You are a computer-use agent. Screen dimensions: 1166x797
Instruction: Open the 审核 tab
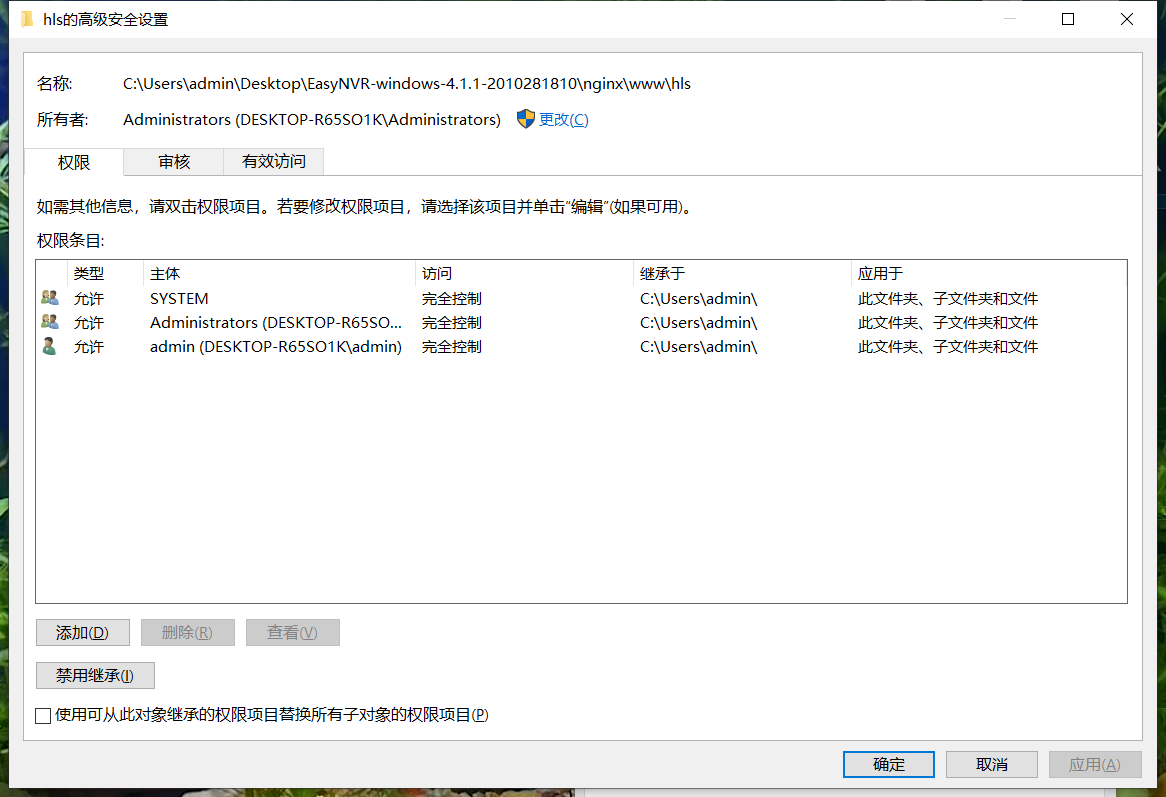pos(174,161)
